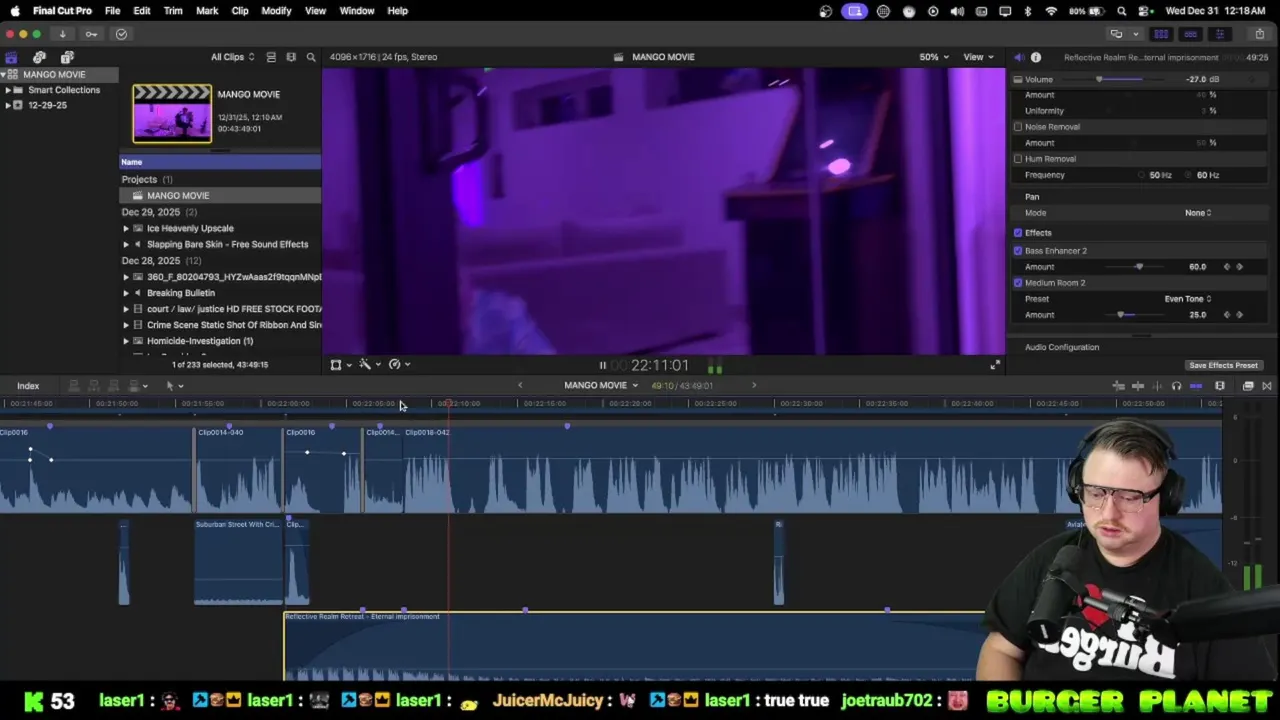The width and height of the screenshot is (1280, 720).
Task: Select the Reflective Realm Retreat audio clip
Action: coord(634,646)
